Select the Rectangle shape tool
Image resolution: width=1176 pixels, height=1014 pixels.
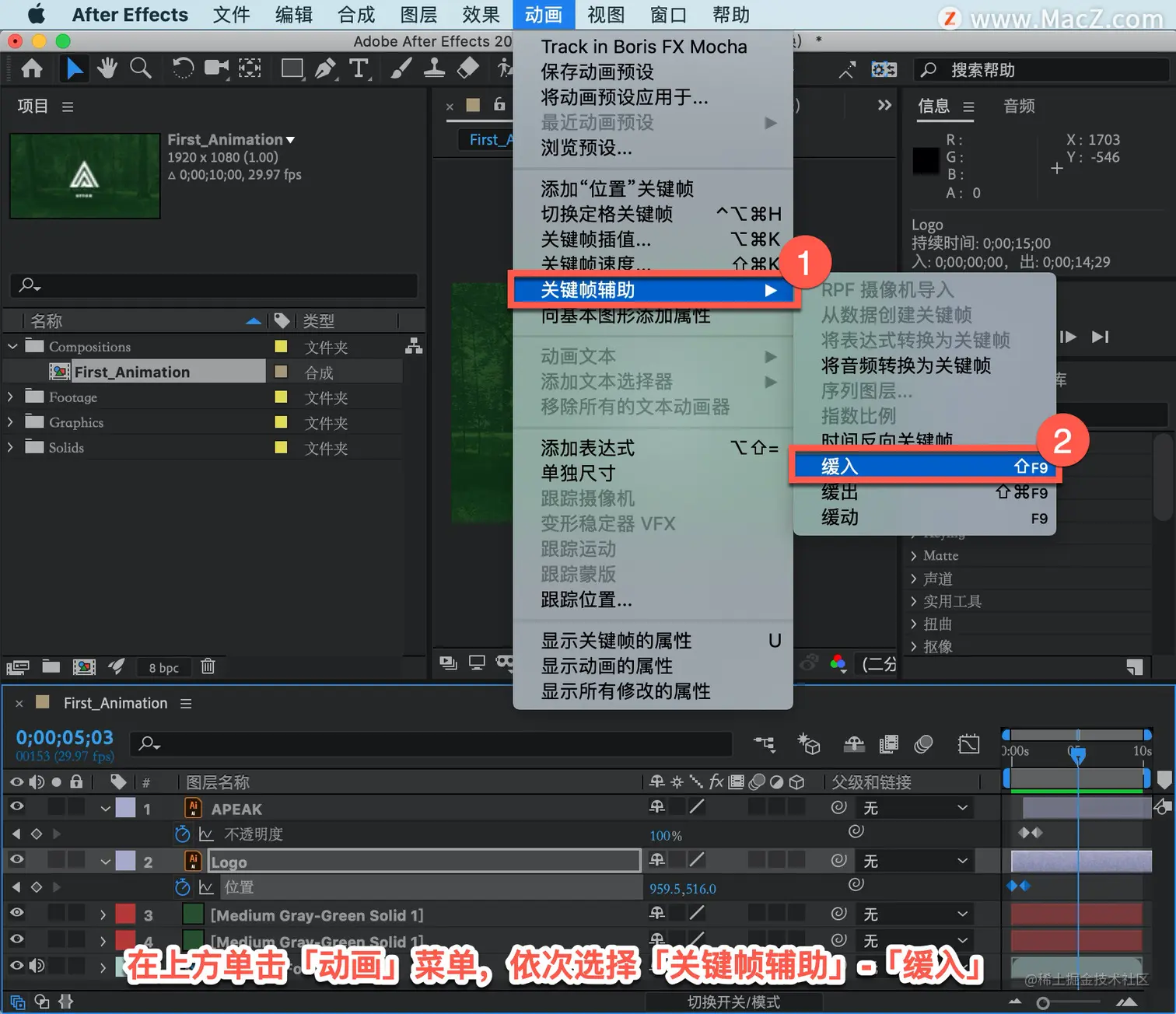292,69
